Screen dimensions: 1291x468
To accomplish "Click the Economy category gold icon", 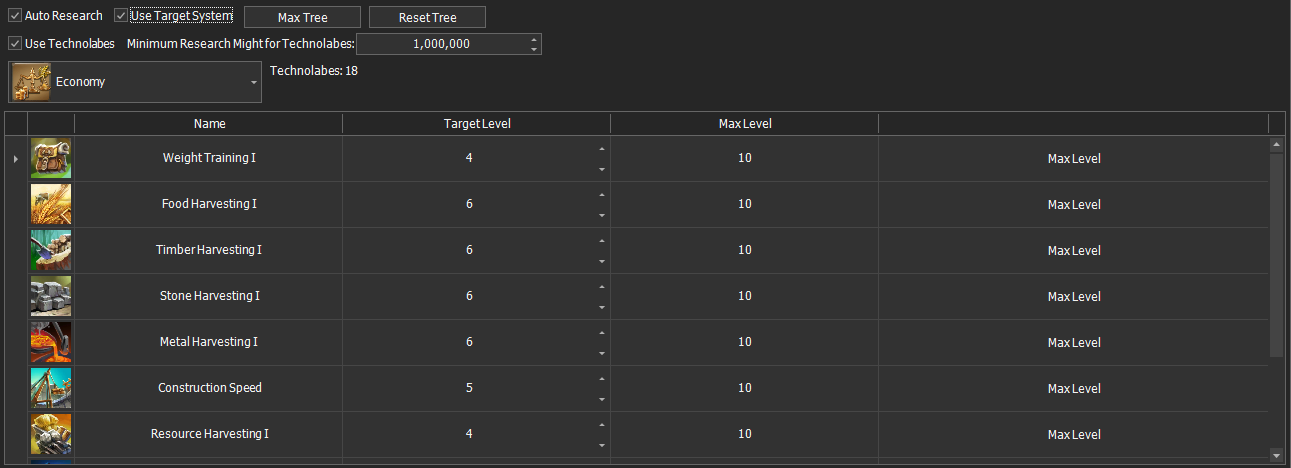I will [31, 82].
